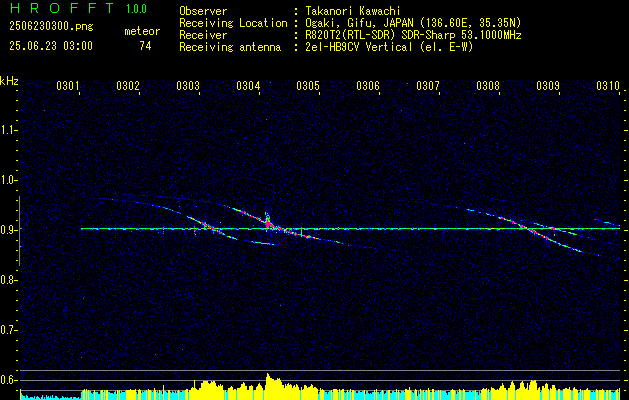Click the 0306 time axis marker
The height and width of the screenshot is (400, 629).
click(368, 85)
